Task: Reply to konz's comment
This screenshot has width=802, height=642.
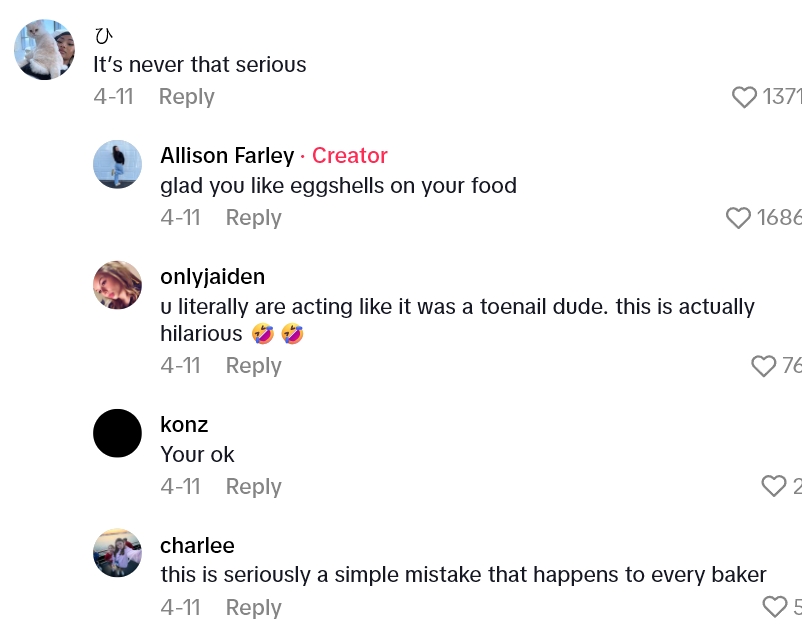Action: [x=253, y=487]
